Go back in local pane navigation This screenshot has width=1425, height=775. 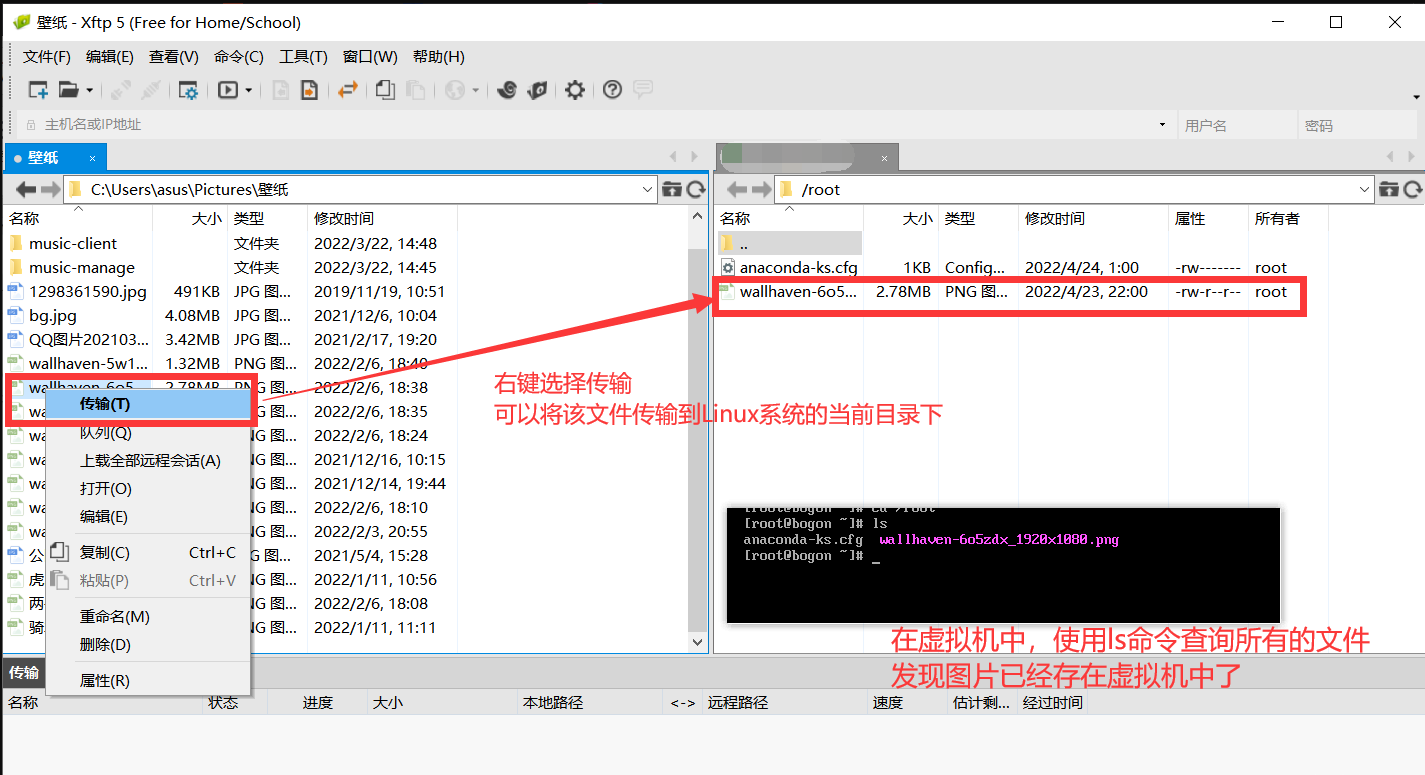26,189
